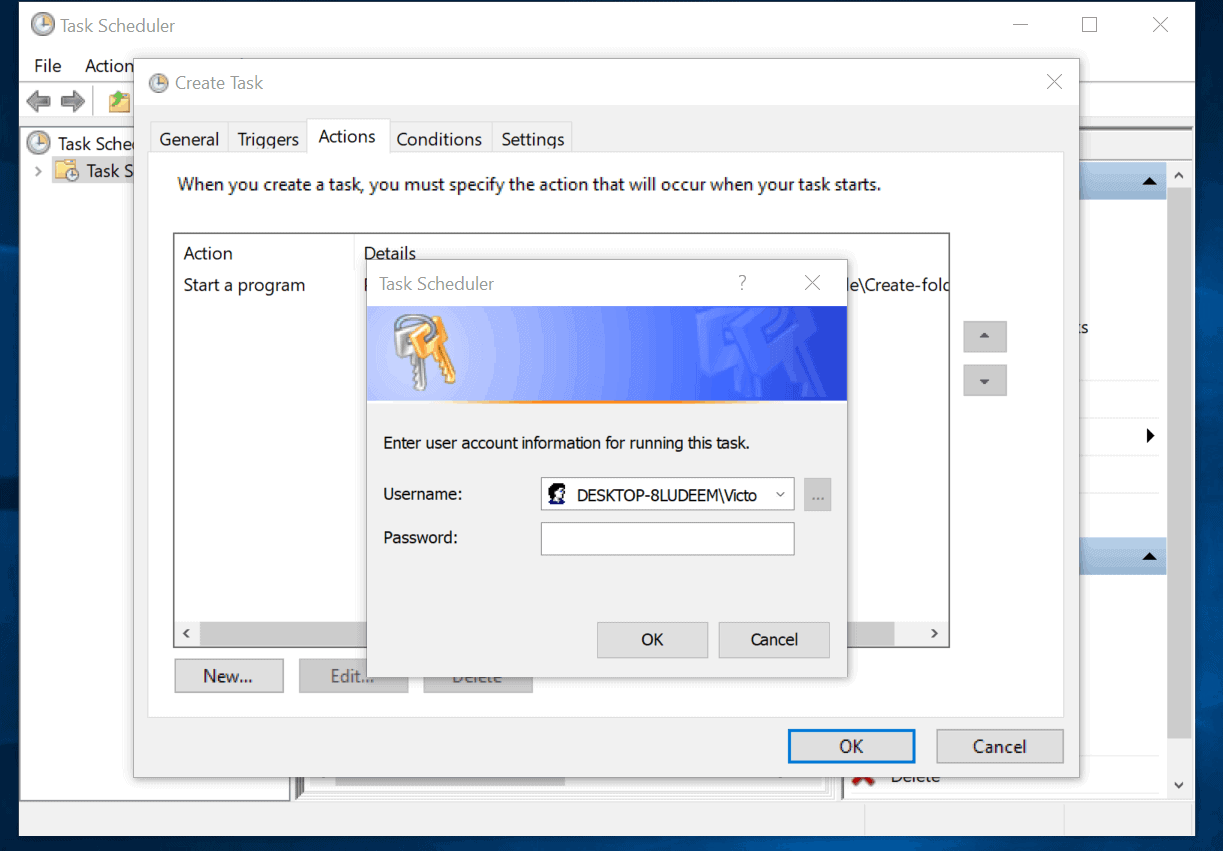
Task: Click Cancel in Create Task window
Action: (999, 746)
